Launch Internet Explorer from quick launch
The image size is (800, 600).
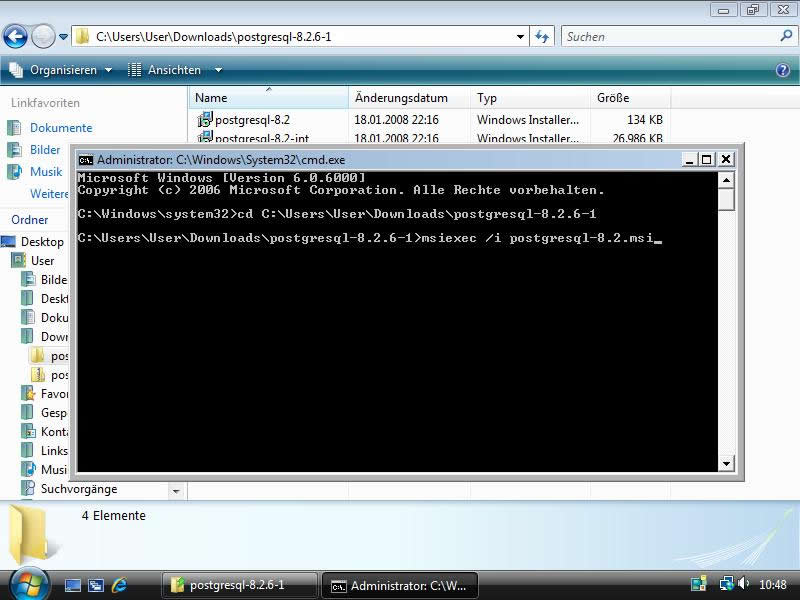119,585
